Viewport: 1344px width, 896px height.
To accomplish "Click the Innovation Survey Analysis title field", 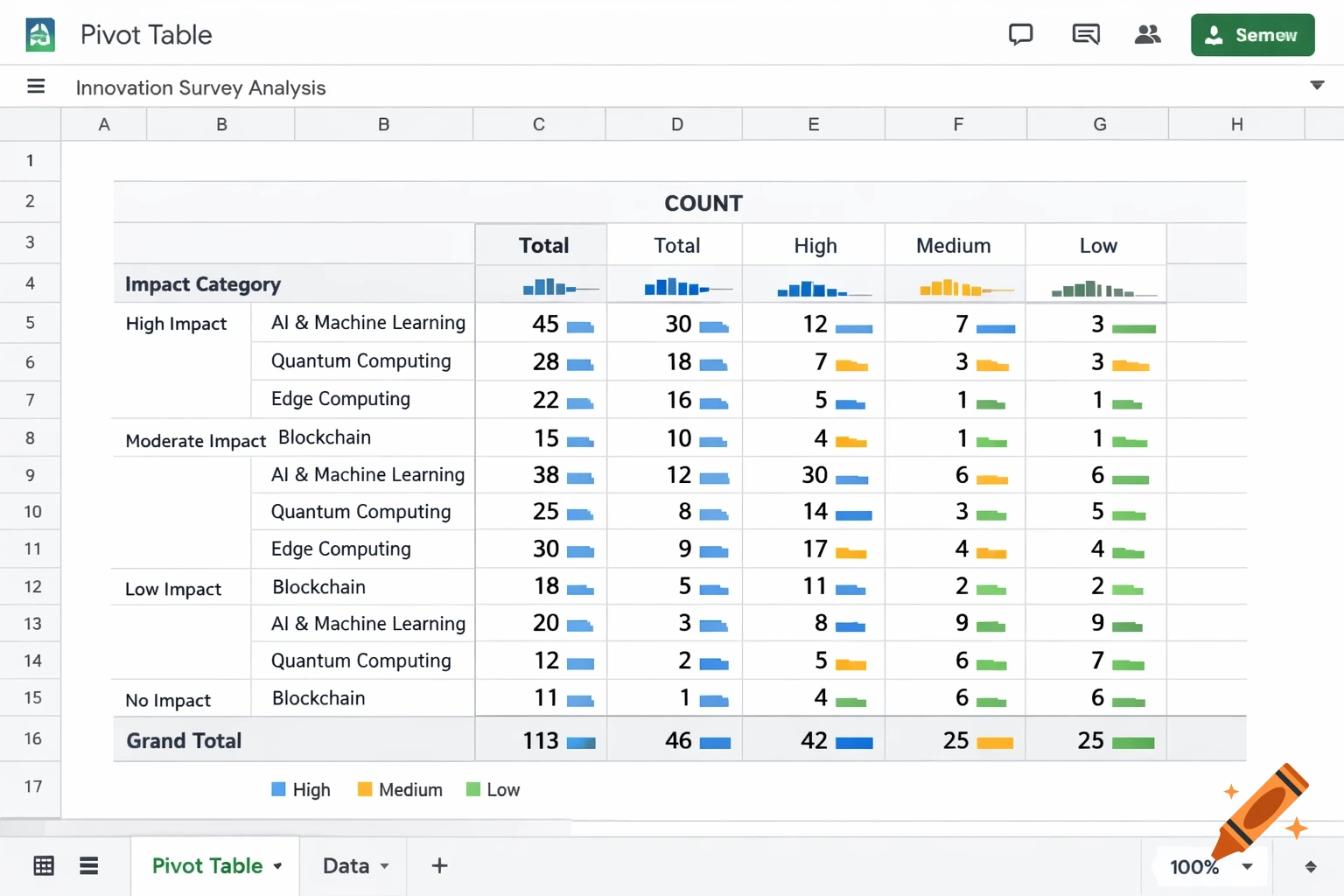I will [x=200, y=87].
